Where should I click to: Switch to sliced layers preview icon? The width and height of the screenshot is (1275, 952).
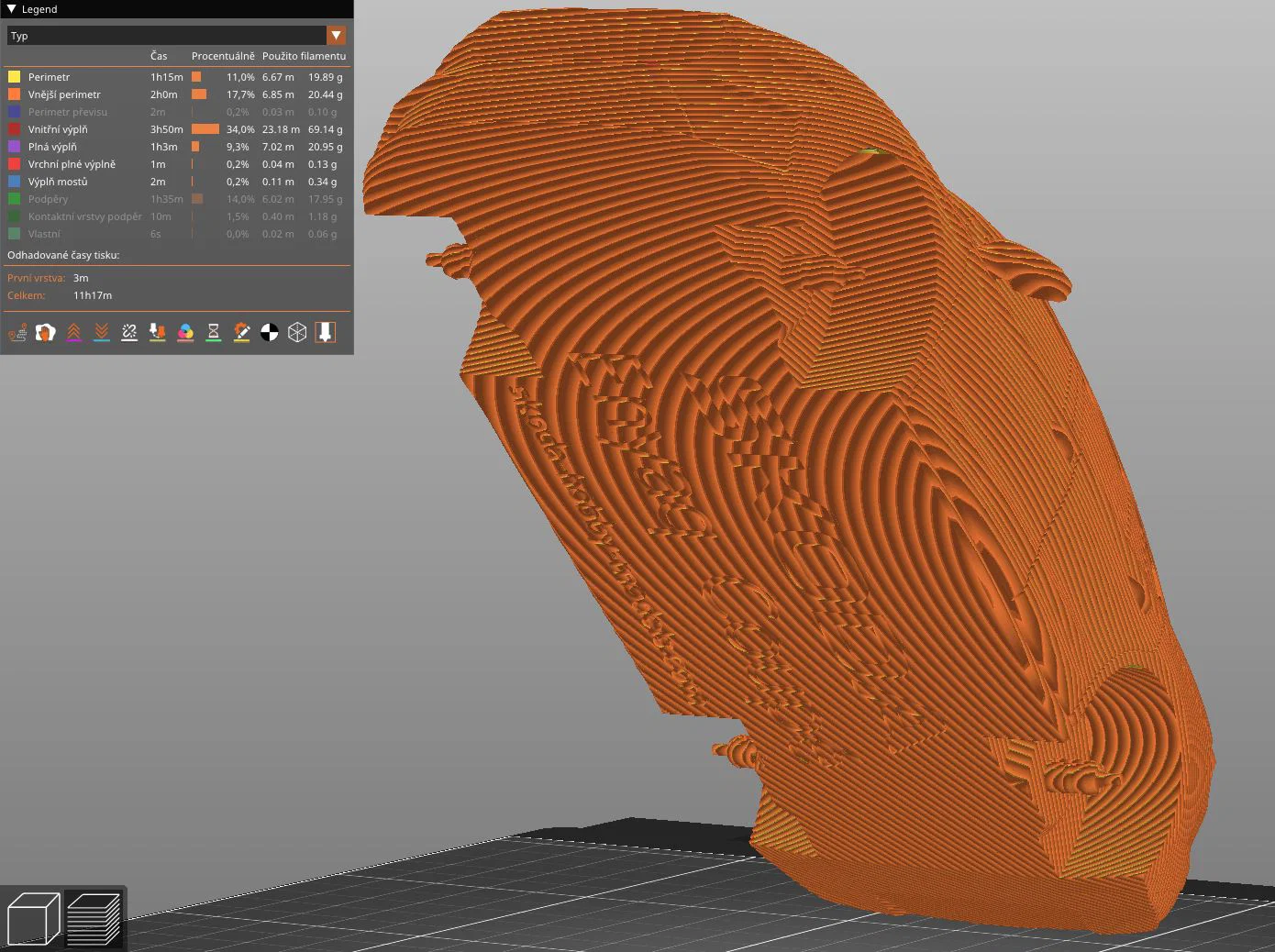(x=94, y=918)
